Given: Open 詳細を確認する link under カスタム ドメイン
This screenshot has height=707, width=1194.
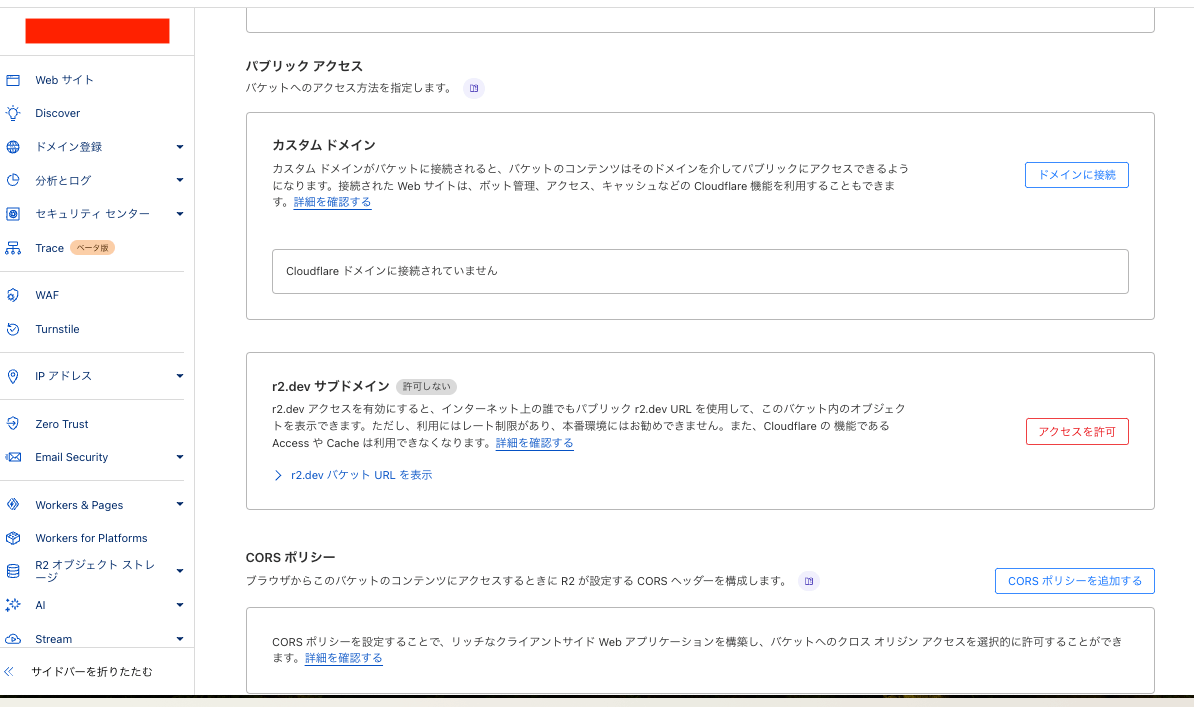Looking at the screenshot, I should (333, 203).
